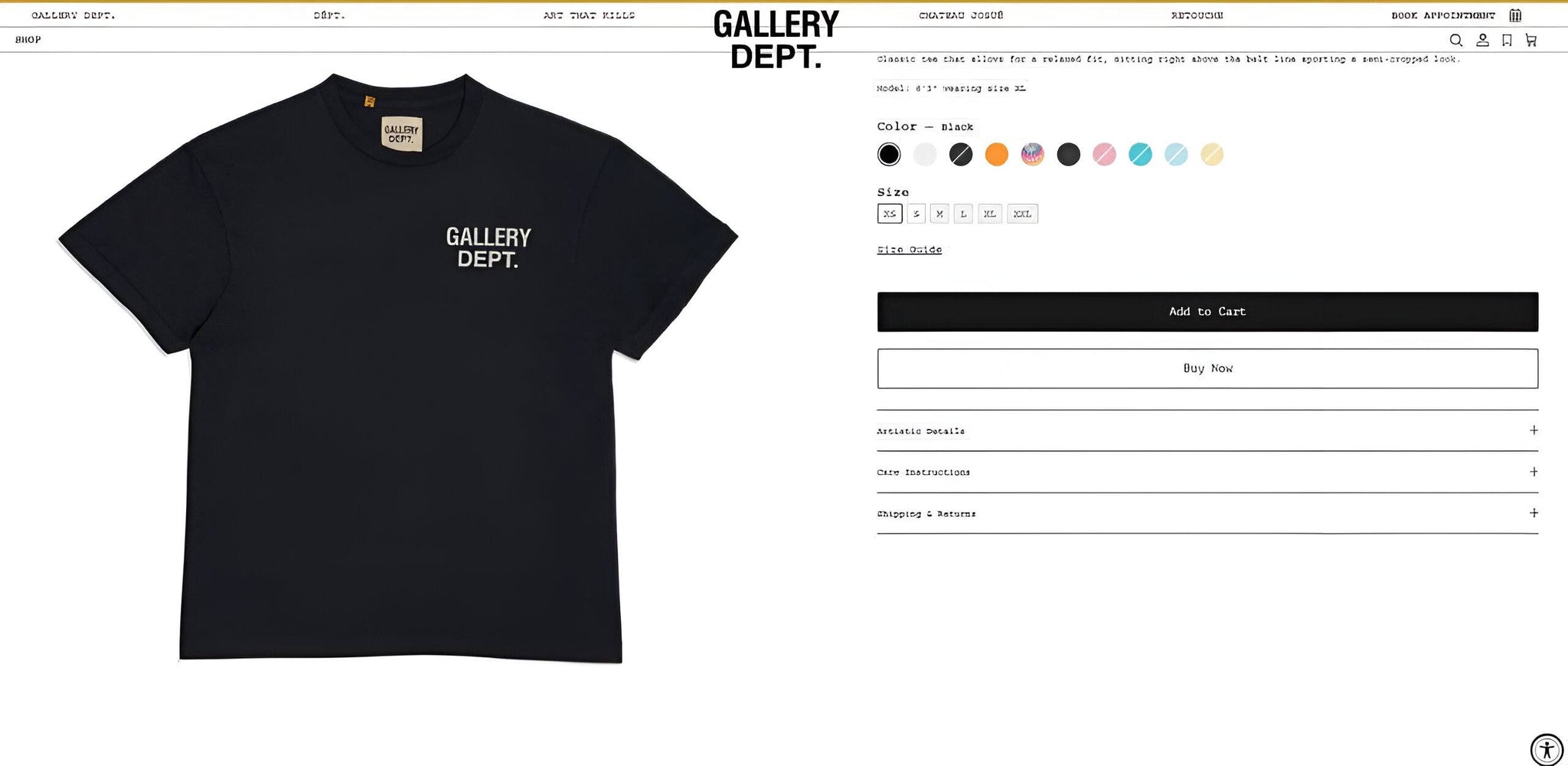This screenshot has height=766, width=1568.
Task: Select size XS option
Action: point(890,214)
